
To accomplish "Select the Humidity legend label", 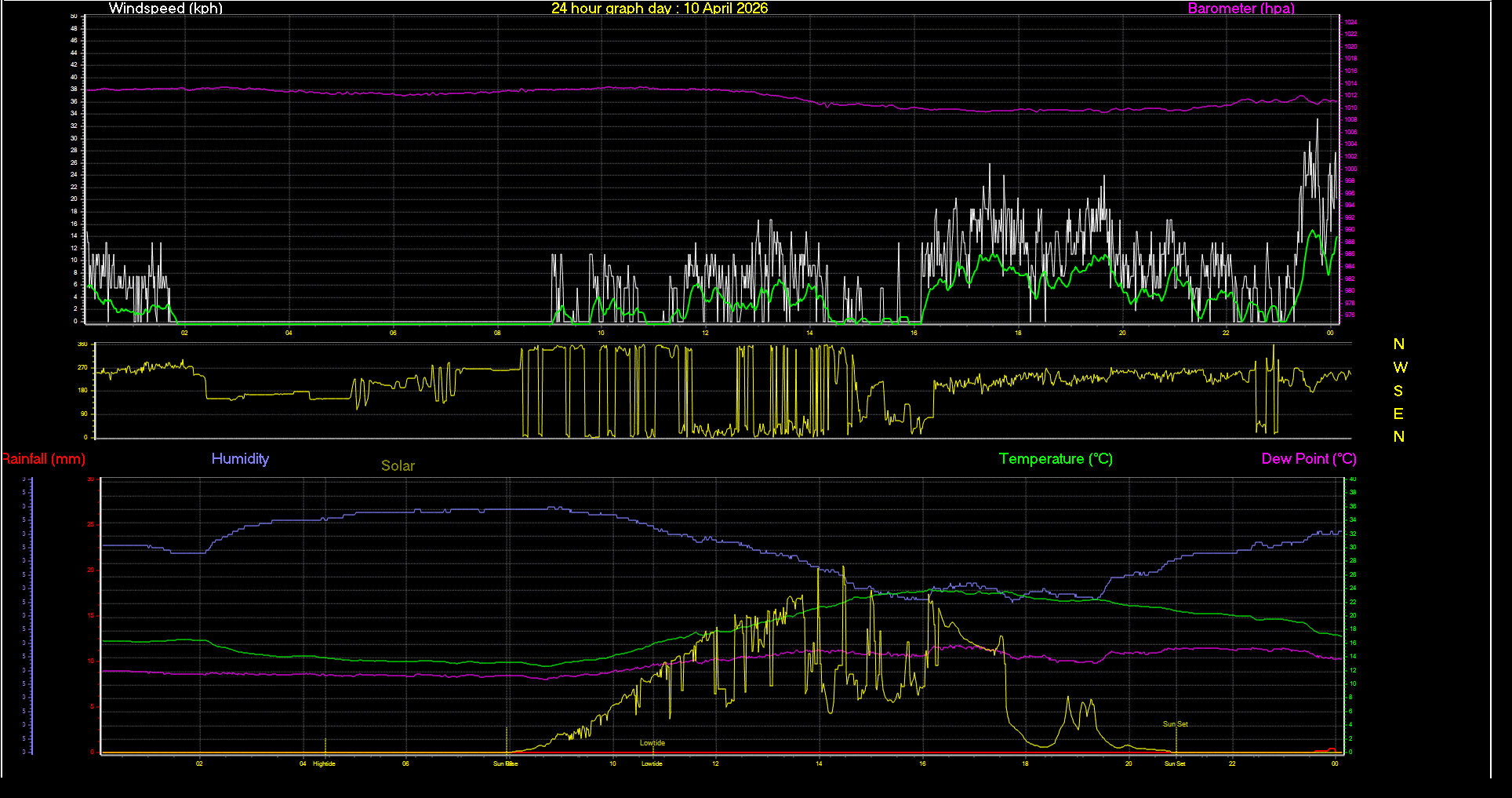I will [240, 459].
